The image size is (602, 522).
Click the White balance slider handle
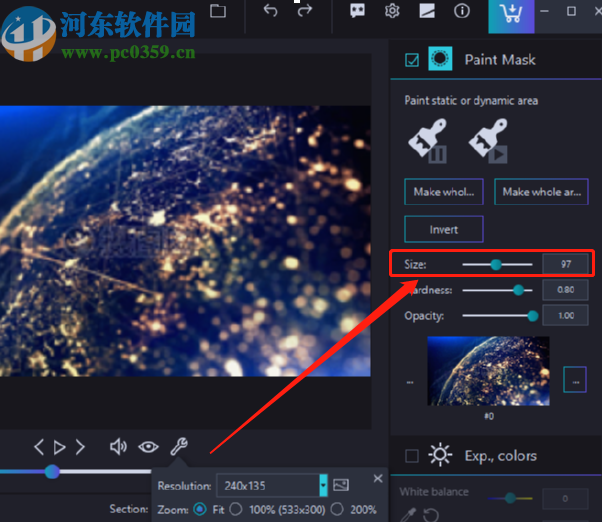(x=510, y=498)
